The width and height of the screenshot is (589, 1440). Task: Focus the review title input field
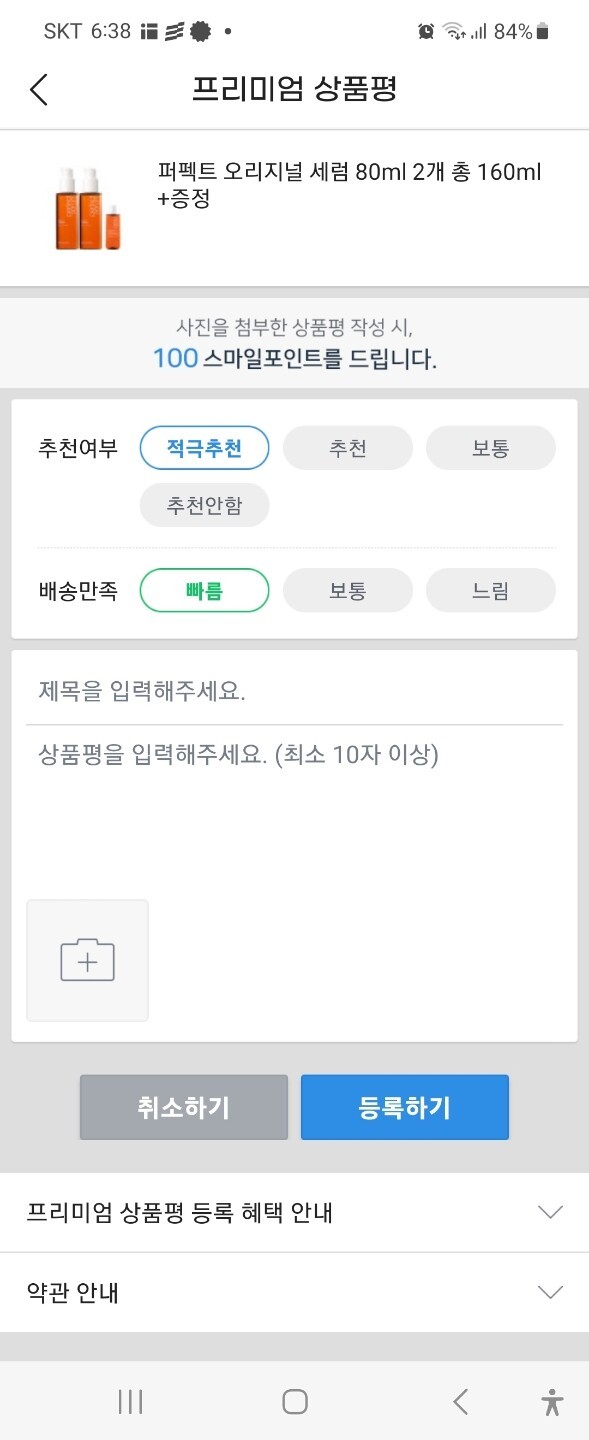click(294, 691)
